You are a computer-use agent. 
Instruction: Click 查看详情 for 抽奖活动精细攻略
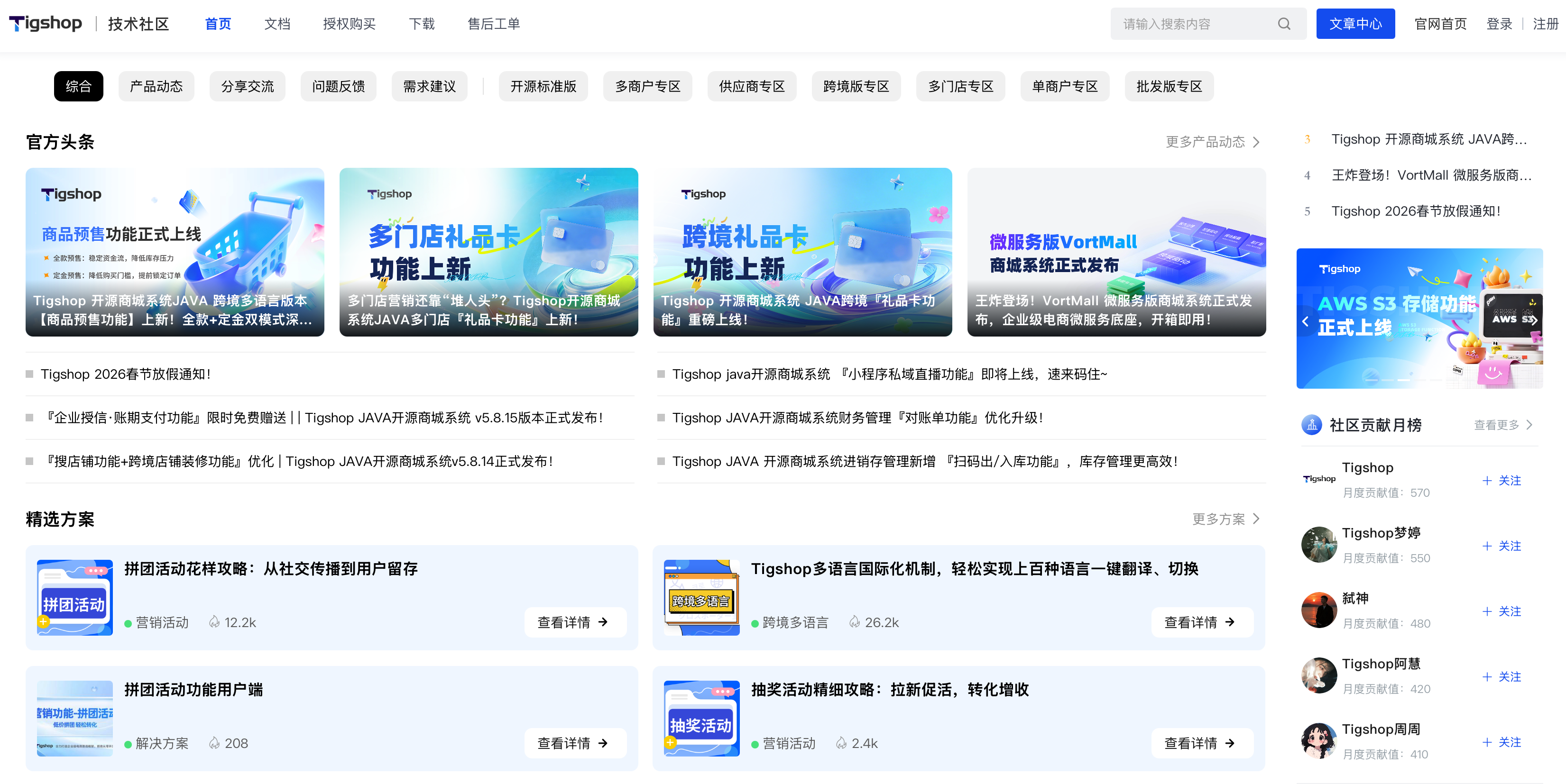pos(1202,743)
